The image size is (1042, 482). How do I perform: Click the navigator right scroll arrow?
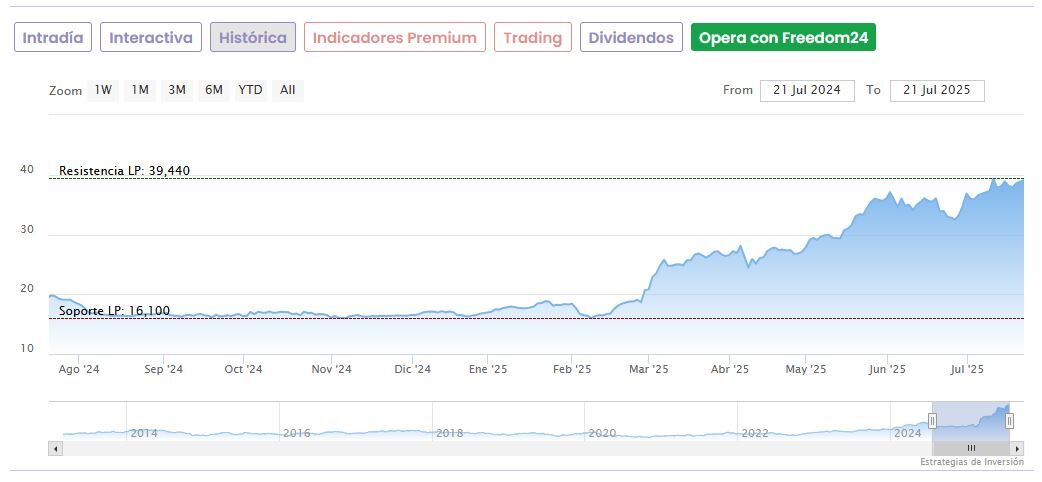(x=1018, y=449)
